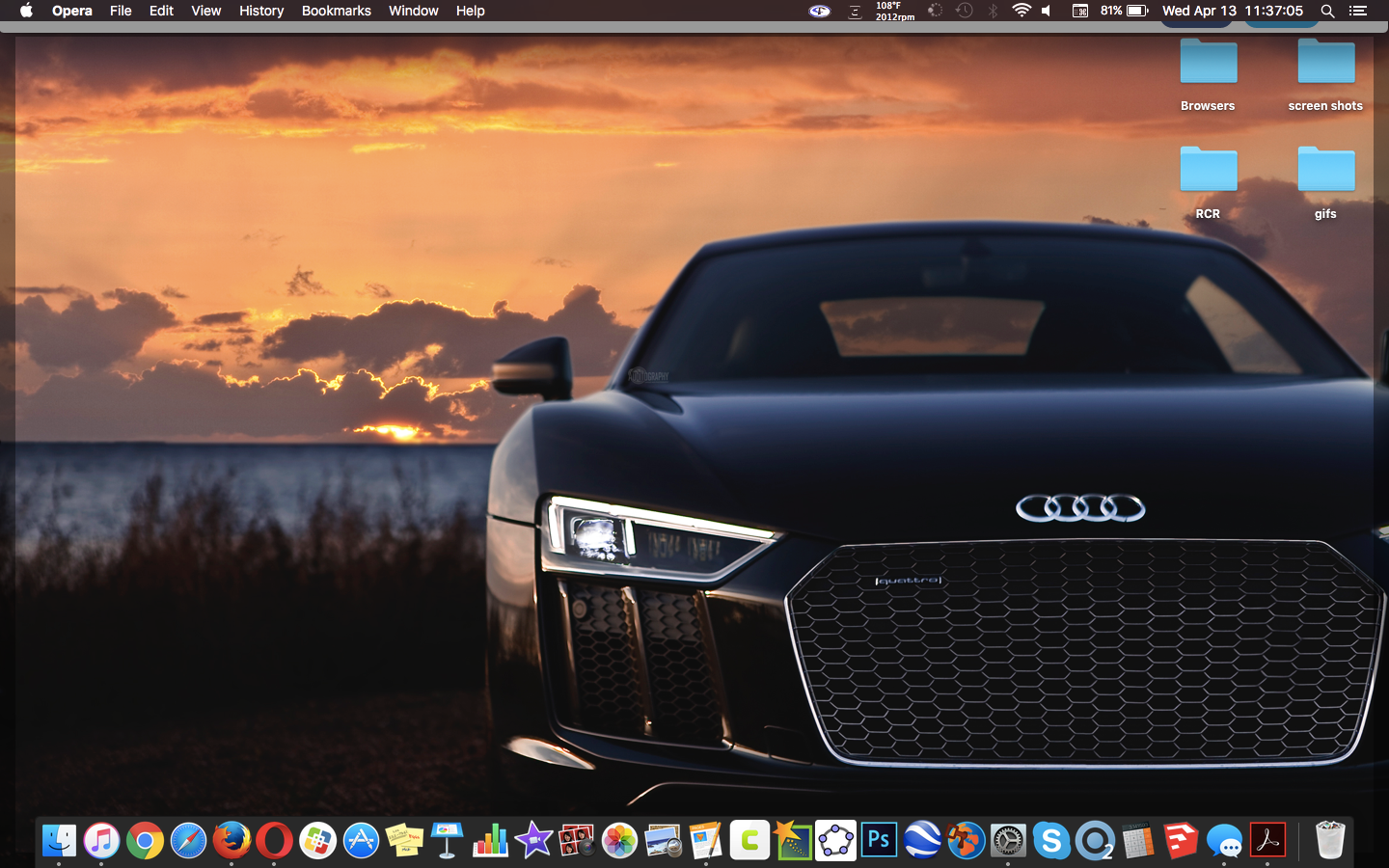Open Stickies yellow notes in dock
The height and width of the screenshot is (868, 1389).
tap(404, 841)
